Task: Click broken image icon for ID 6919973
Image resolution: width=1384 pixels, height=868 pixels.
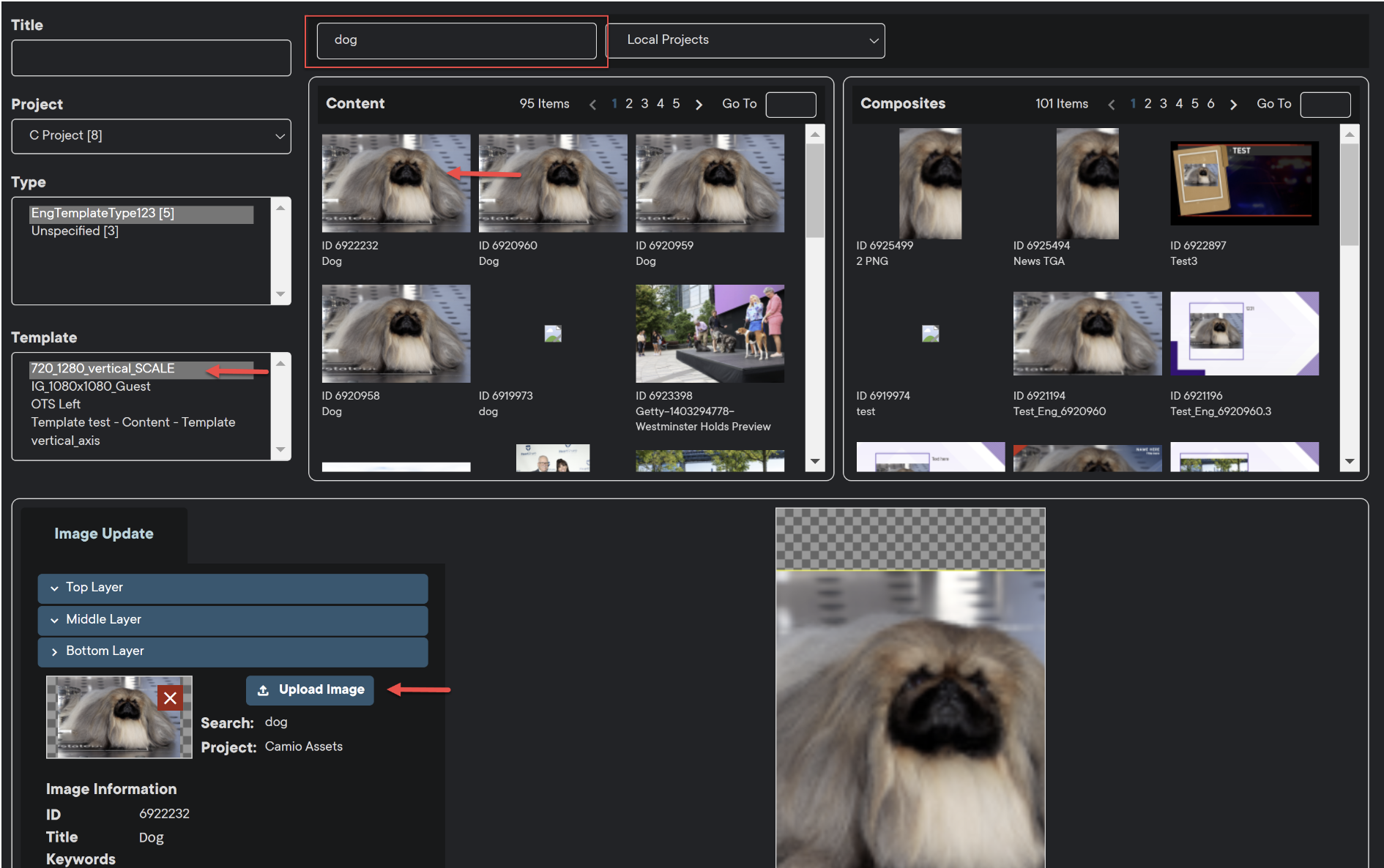Action: 553,334
